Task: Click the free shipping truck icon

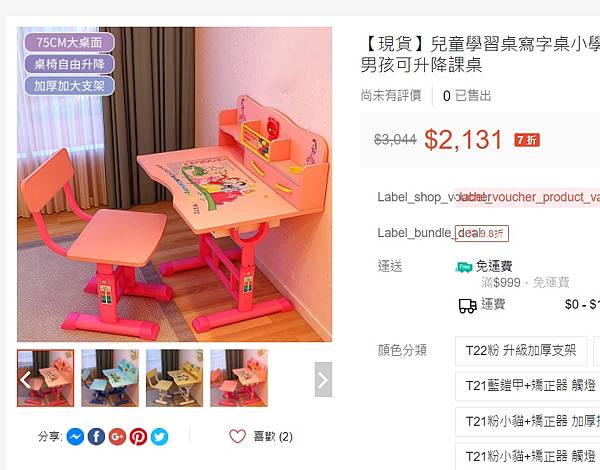Action: tap(464, 267)
